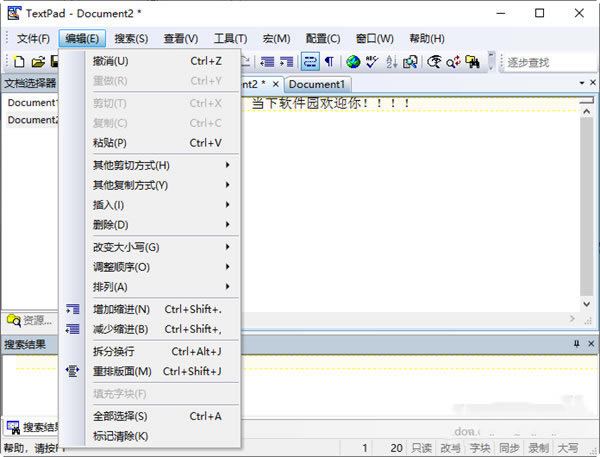Open the 配置(C) menu
This screenshot has height=457, width=600.
pos(323,39)
